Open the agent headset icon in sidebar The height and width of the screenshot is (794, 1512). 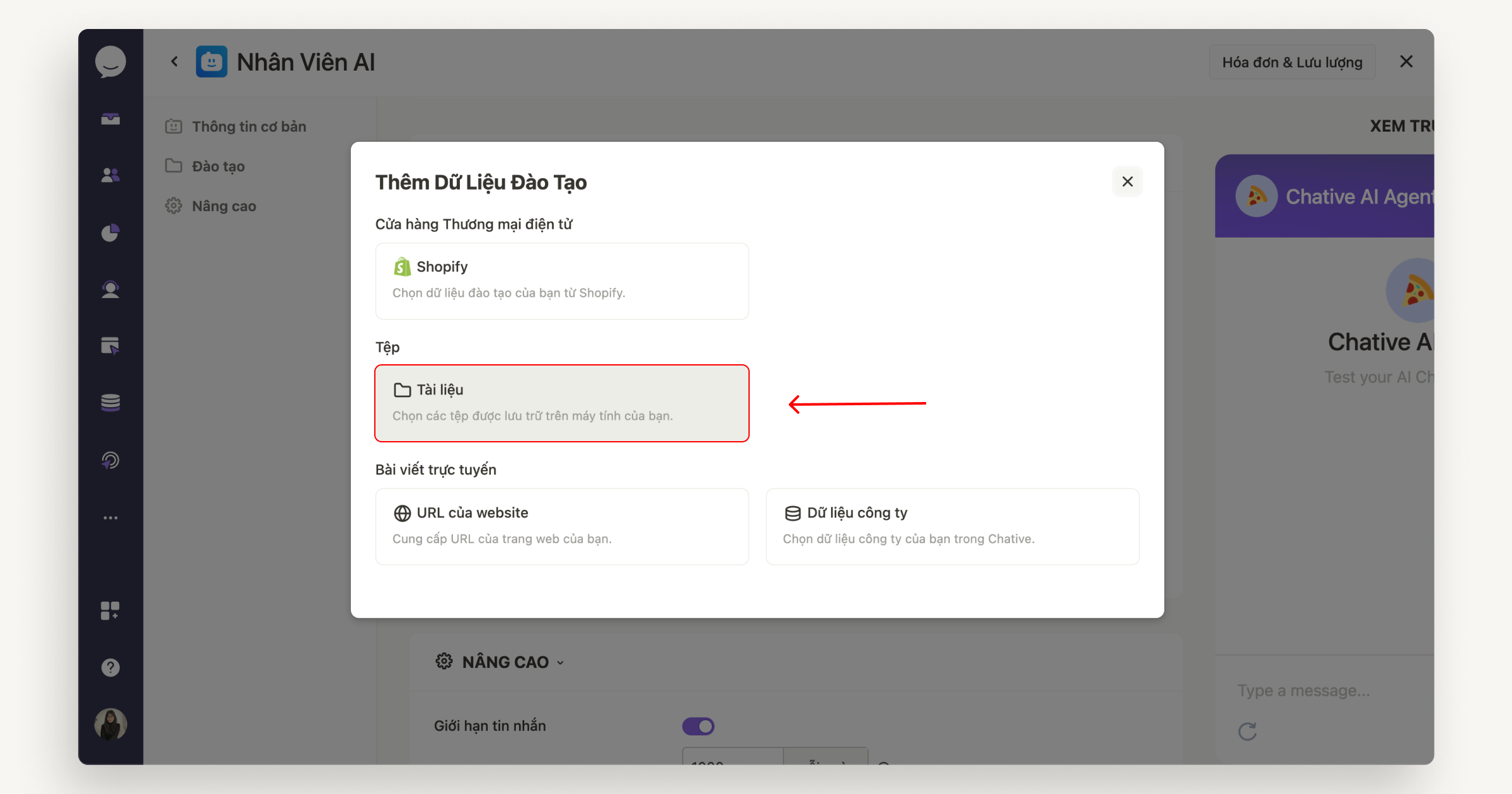coord(110,289)
